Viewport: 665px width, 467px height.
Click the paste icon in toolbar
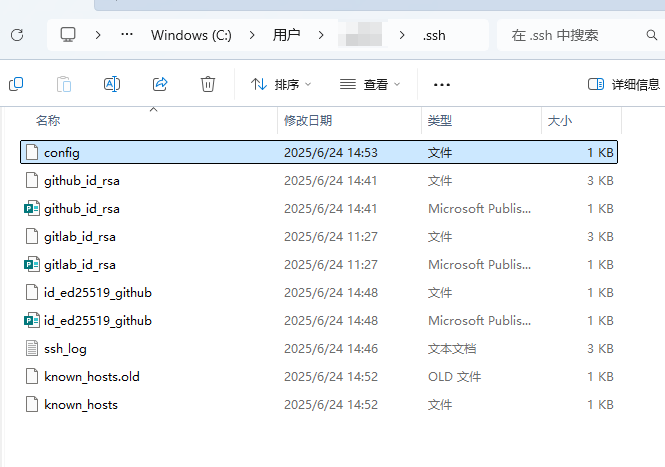[64, 84]
